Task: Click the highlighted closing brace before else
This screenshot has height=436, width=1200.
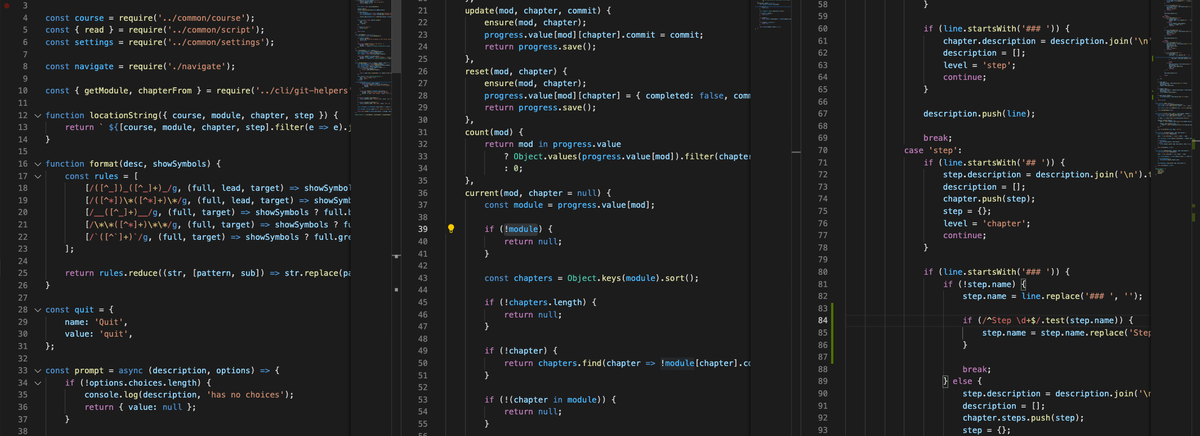Action: click(943, 381)
